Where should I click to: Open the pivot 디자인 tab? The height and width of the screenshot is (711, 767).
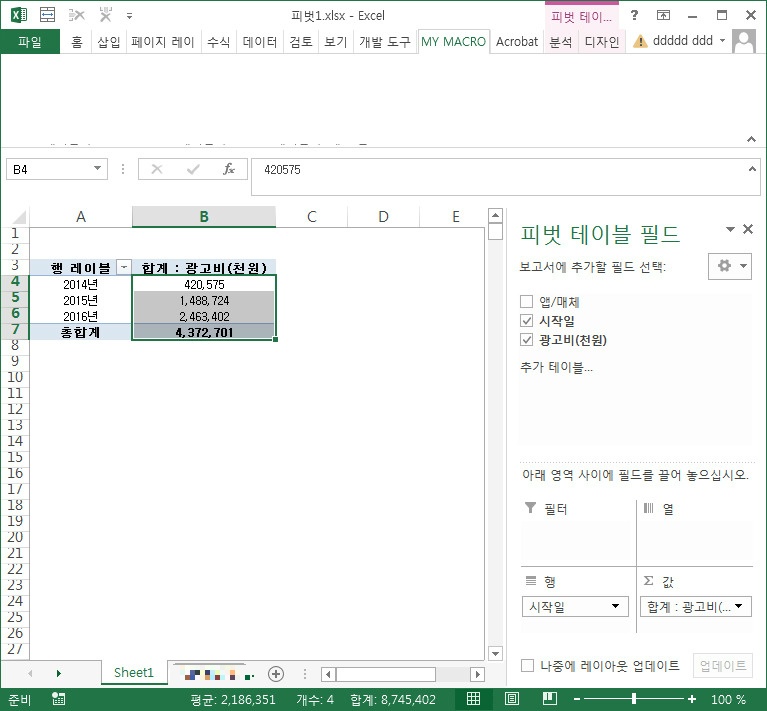[x=602, y=42]
